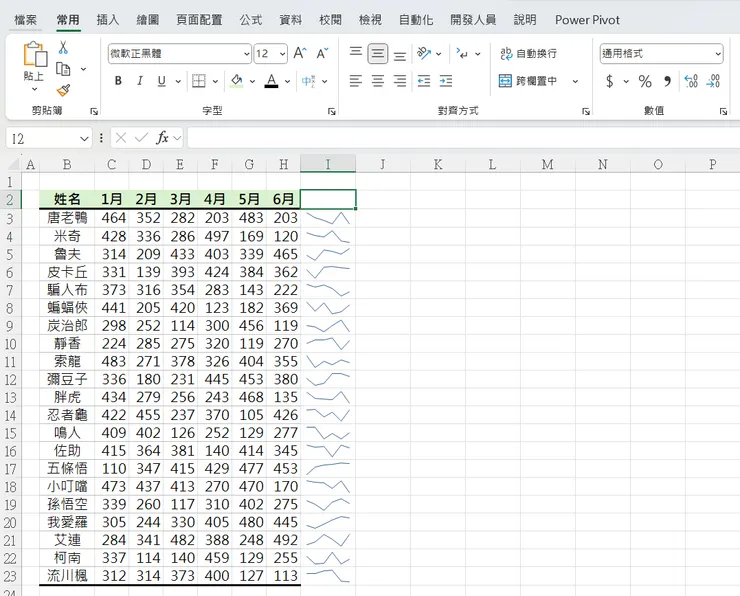Screen dimensions: 740x596
Task: Click the Fill Color paint bucket icon
Action: [x=236, y=81]
